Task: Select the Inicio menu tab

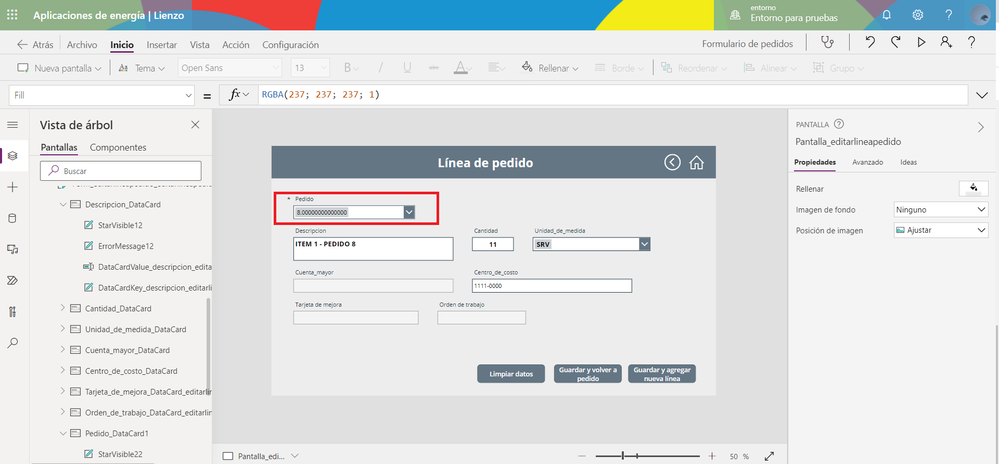Action: [x=122, y=45]
